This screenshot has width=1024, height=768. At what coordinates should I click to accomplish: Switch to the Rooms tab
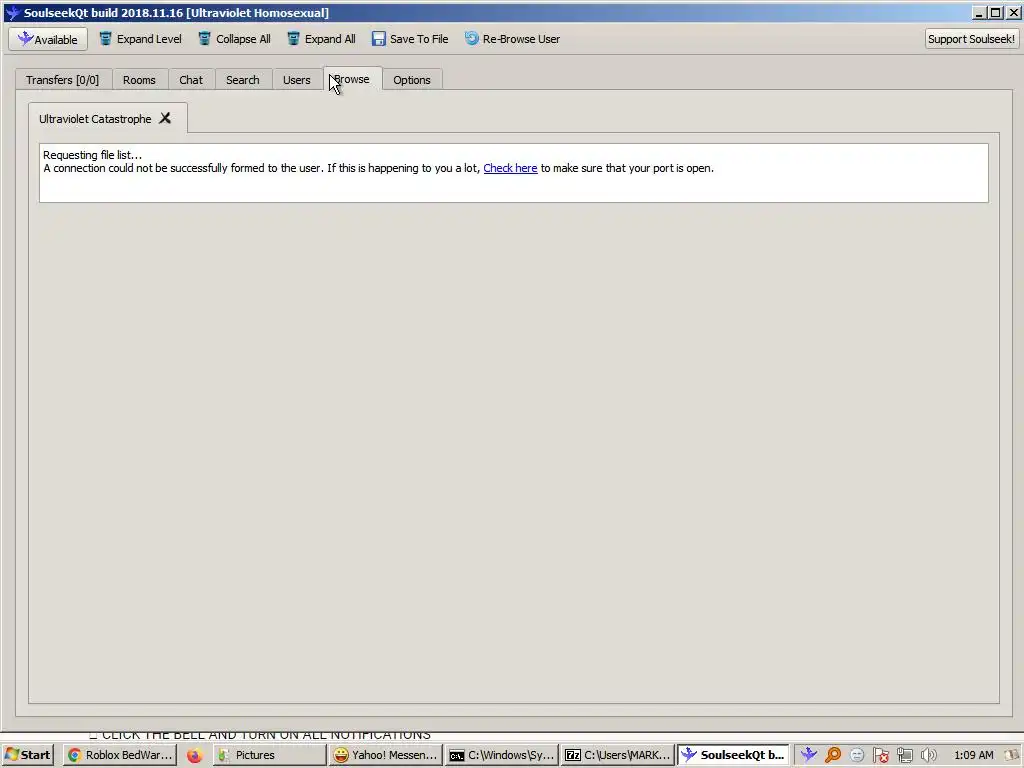[139, 80]
